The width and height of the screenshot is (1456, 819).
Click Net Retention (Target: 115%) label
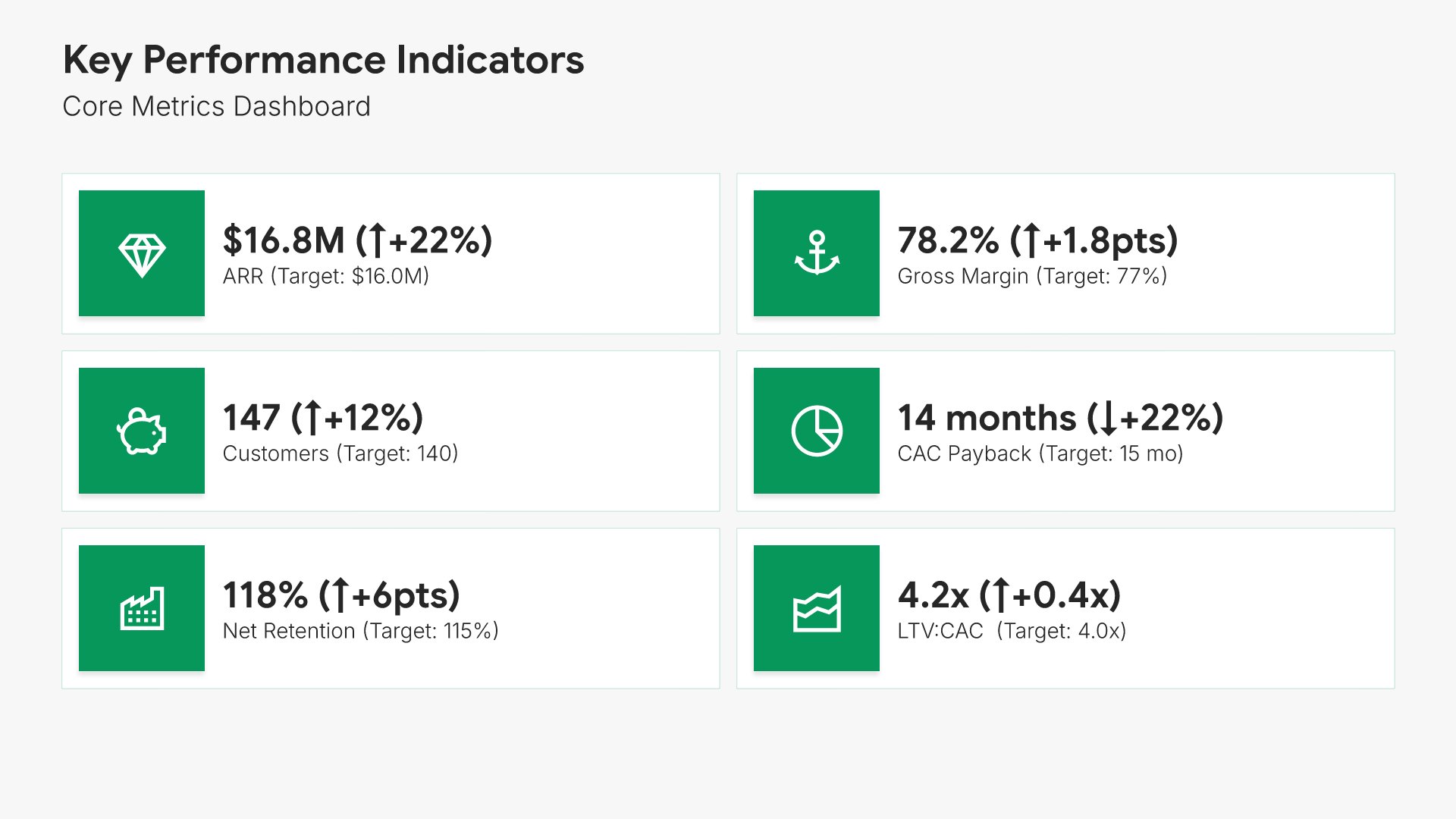click(360, 631)
